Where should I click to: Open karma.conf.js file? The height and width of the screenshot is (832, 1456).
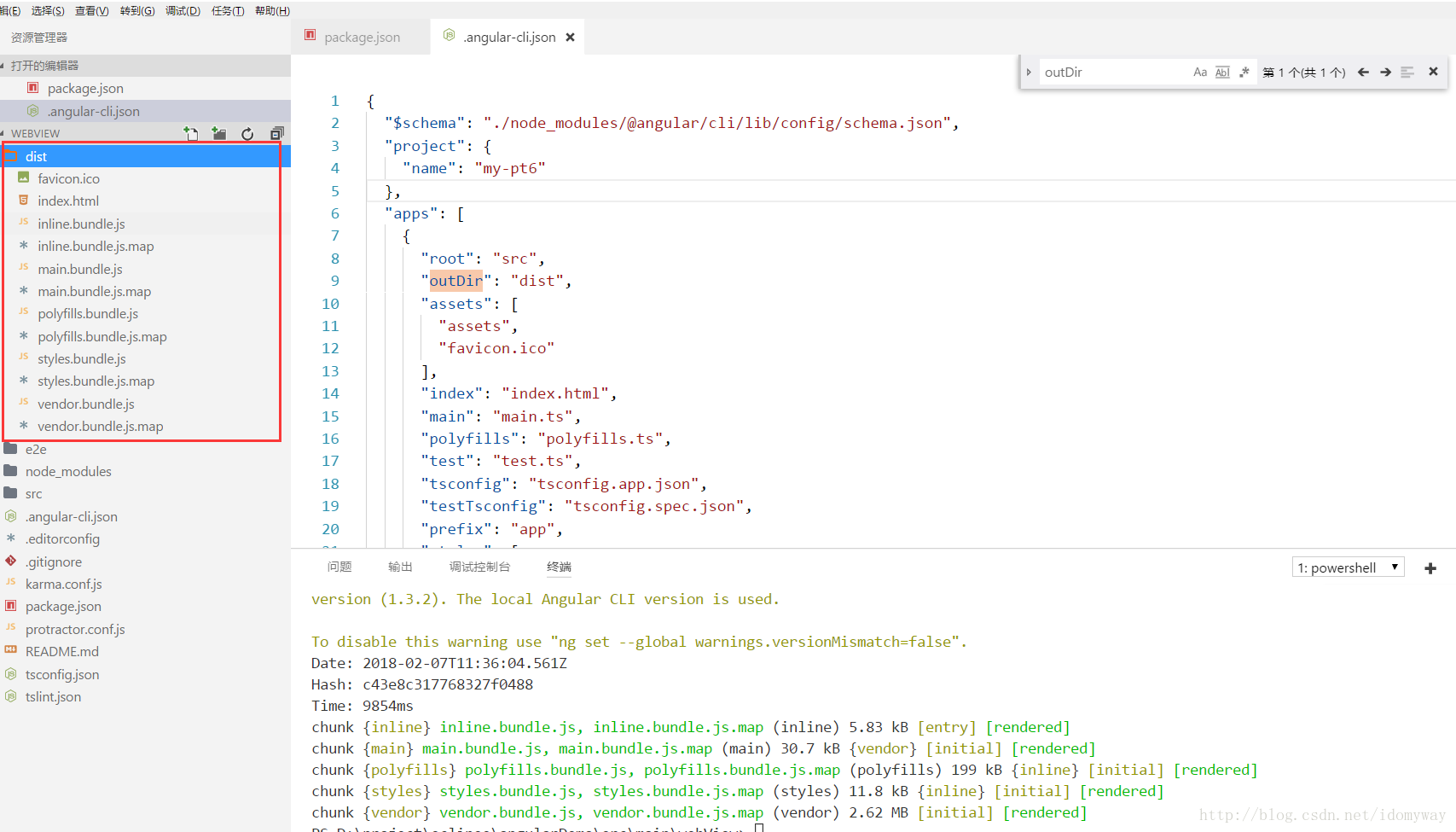pos(145,584)
